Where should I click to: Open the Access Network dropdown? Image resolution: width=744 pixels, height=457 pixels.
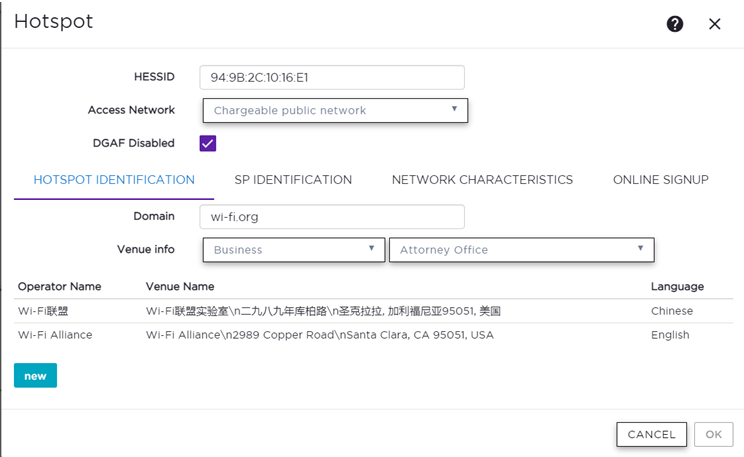click(x=335, y=110)
